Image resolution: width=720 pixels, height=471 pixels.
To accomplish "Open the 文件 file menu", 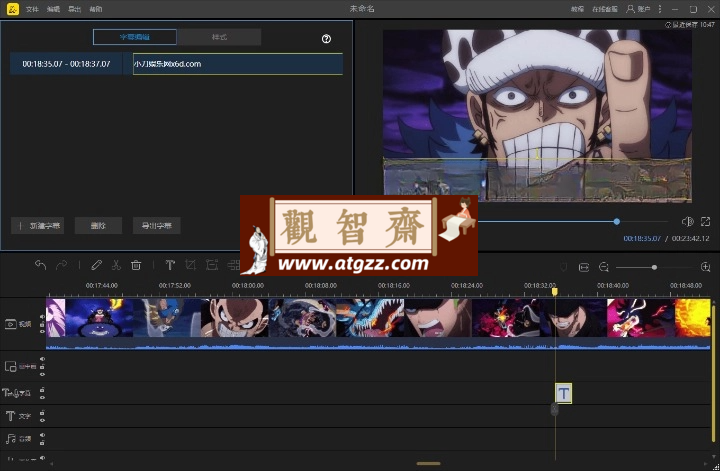I will [x=32, y=9].
